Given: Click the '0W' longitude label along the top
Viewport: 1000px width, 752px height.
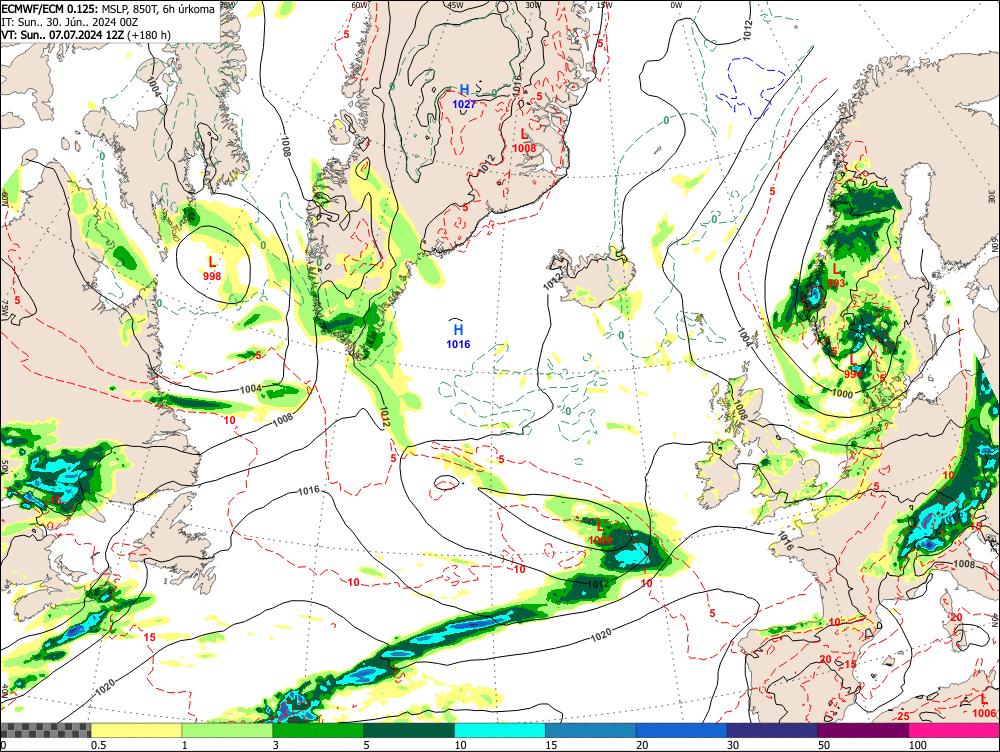Looking at the screenshot, I should [676, 5].
